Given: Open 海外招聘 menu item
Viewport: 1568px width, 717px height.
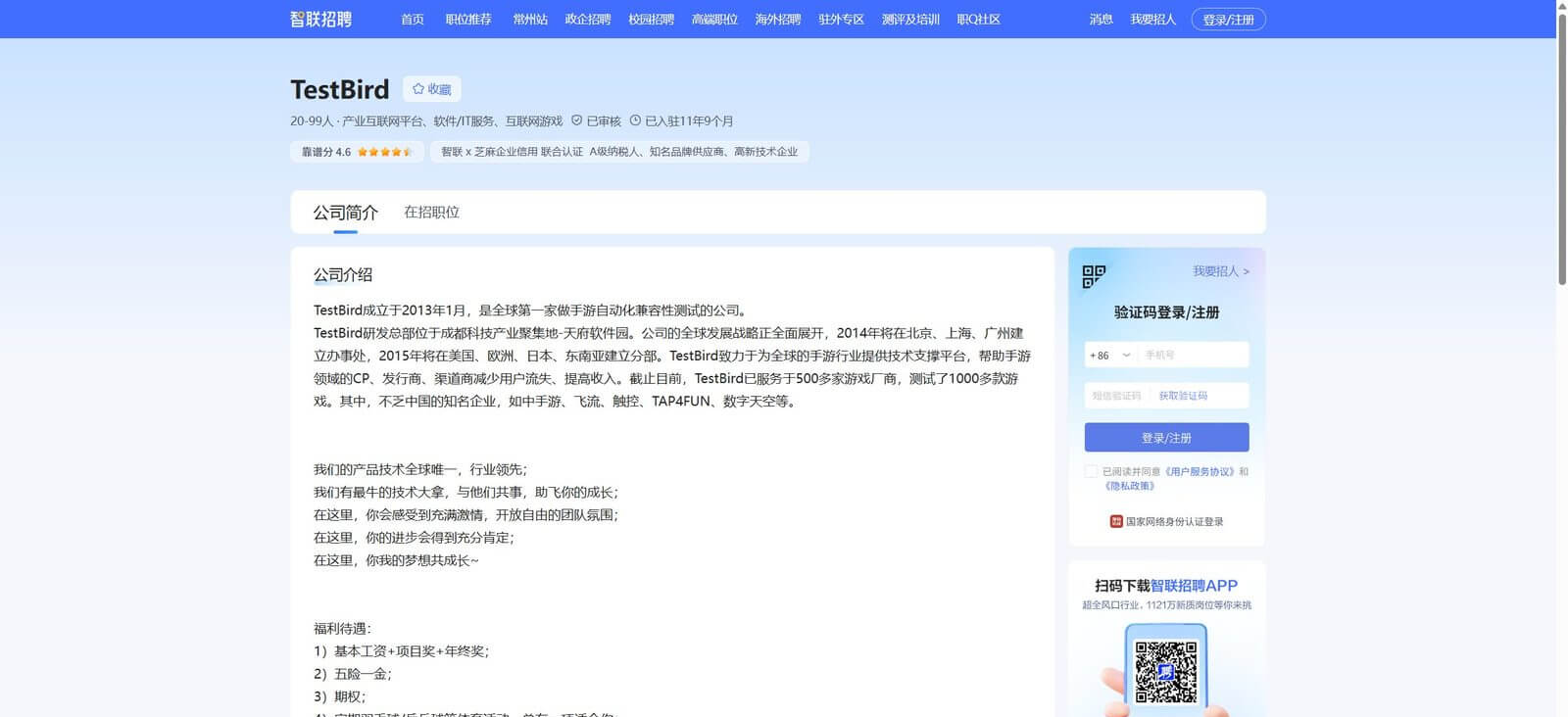Looking at the screenshot, I should click(778, 20).
